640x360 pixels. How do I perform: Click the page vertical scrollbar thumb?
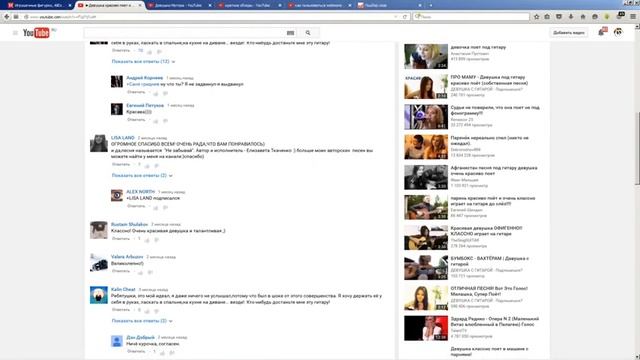pyautogui.click(x=637, y=149)
